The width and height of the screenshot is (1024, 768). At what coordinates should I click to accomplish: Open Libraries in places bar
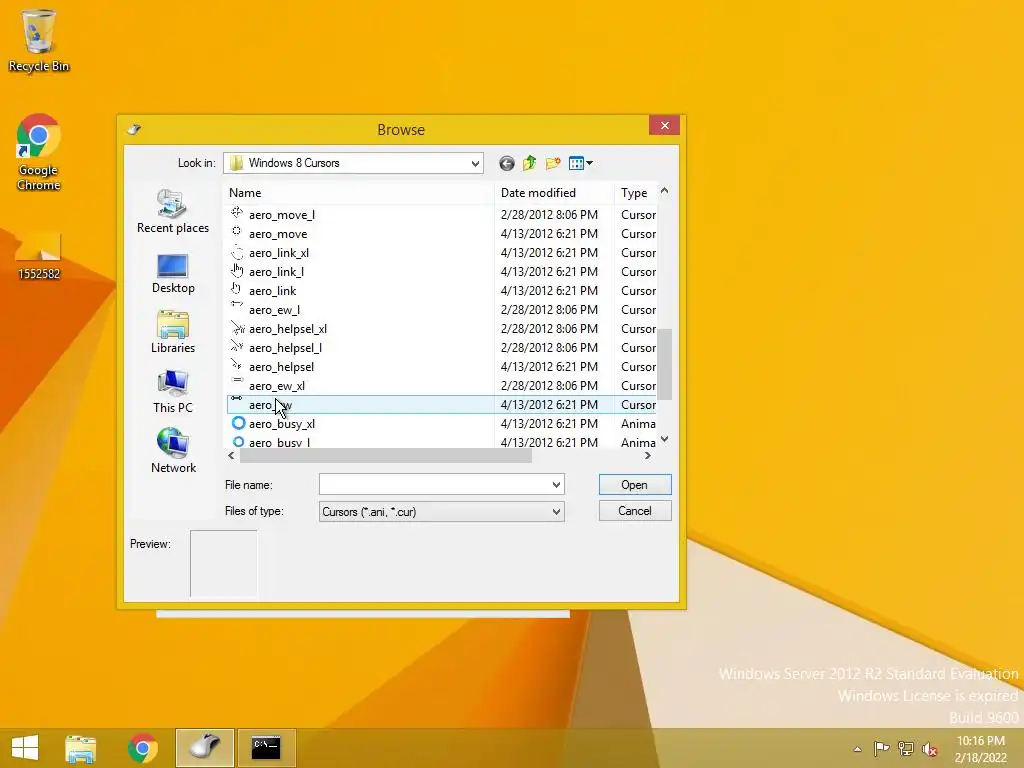pos(173,332)
